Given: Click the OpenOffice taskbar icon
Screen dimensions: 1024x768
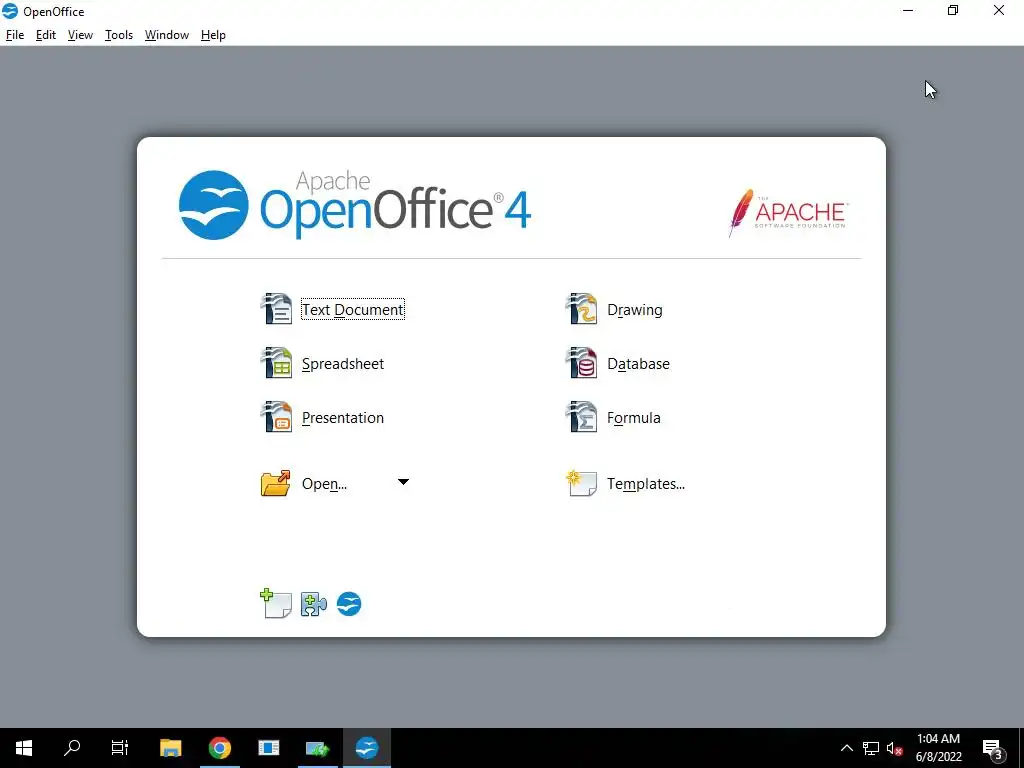Looking at the screenshot, I should coord(366,748).
